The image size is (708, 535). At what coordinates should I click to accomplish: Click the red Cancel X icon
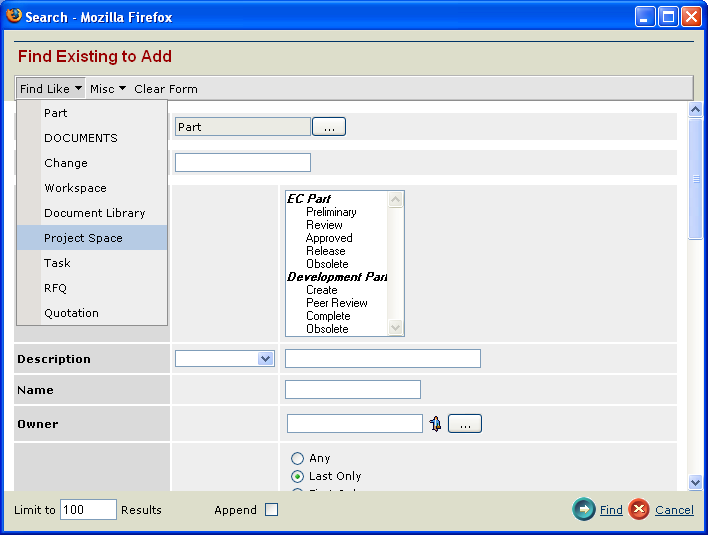[x=639, y=510]
